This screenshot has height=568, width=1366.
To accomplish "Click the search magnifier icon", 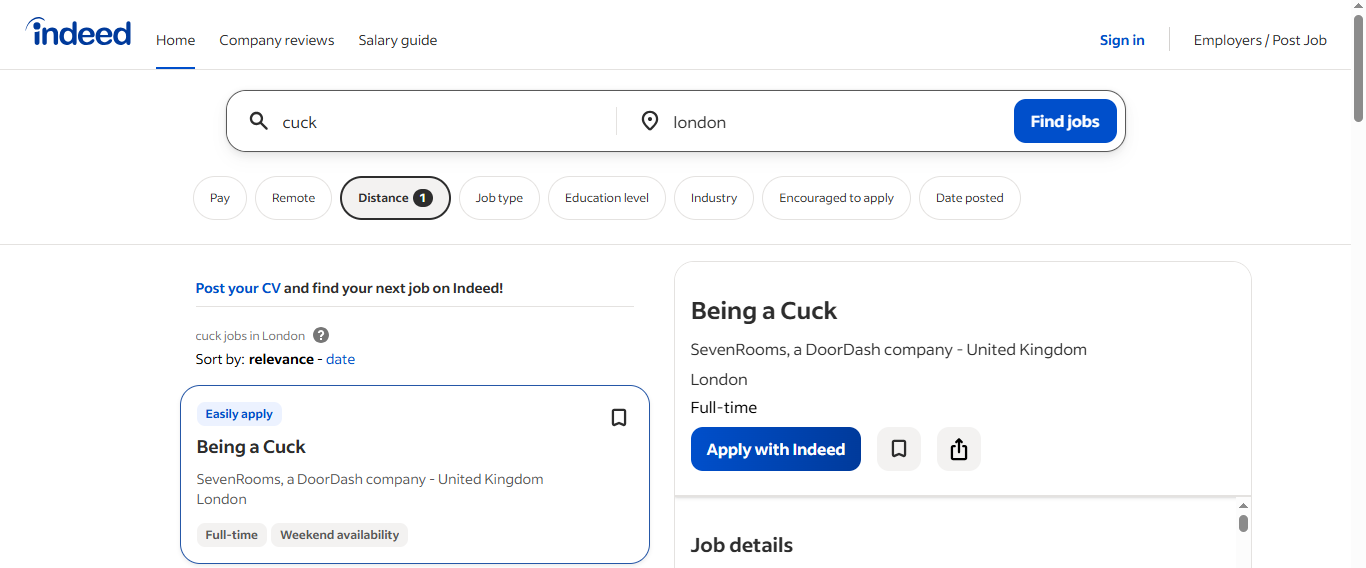I will 259,121.
